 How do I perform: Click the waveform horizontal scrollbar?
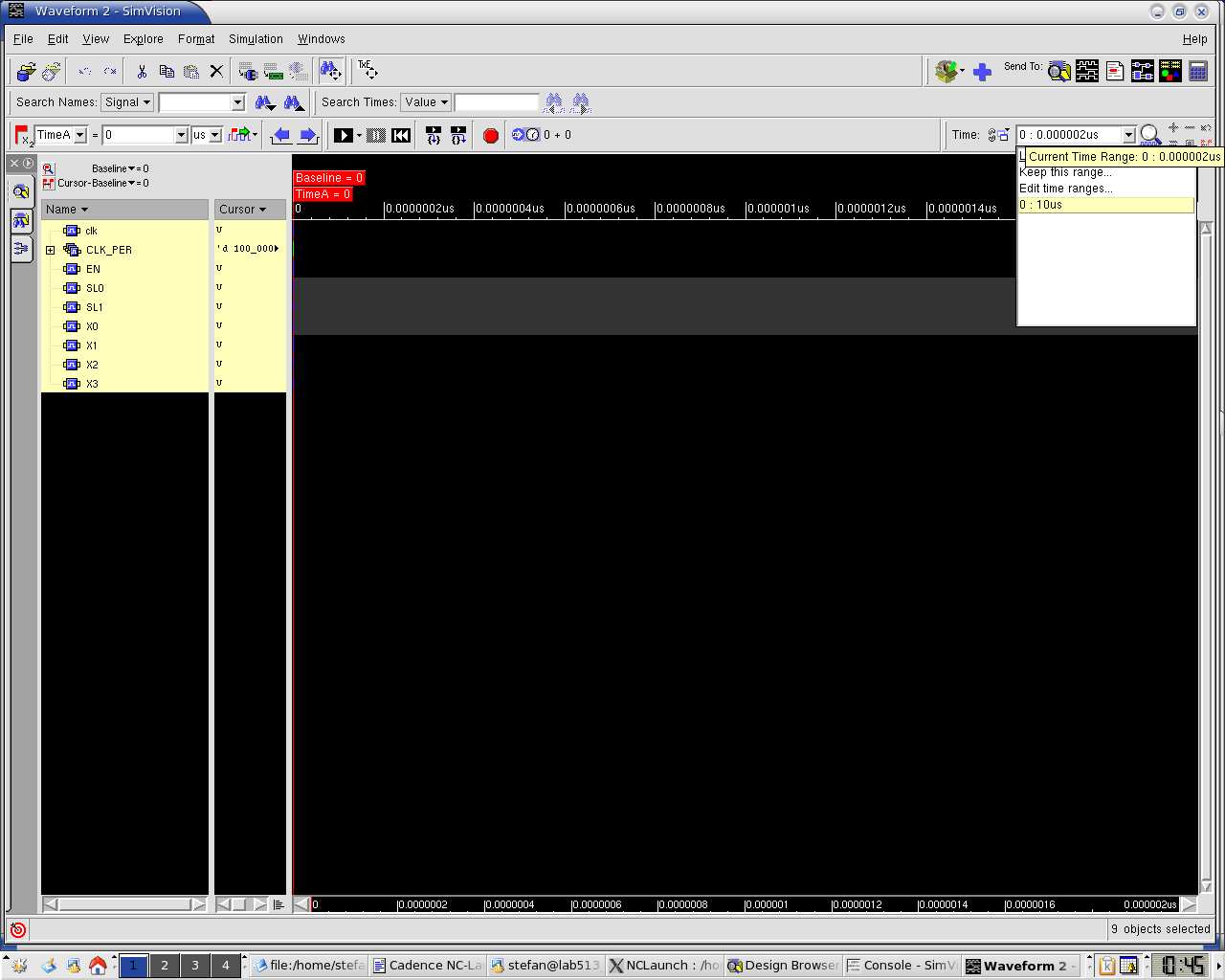coord(746,904)
